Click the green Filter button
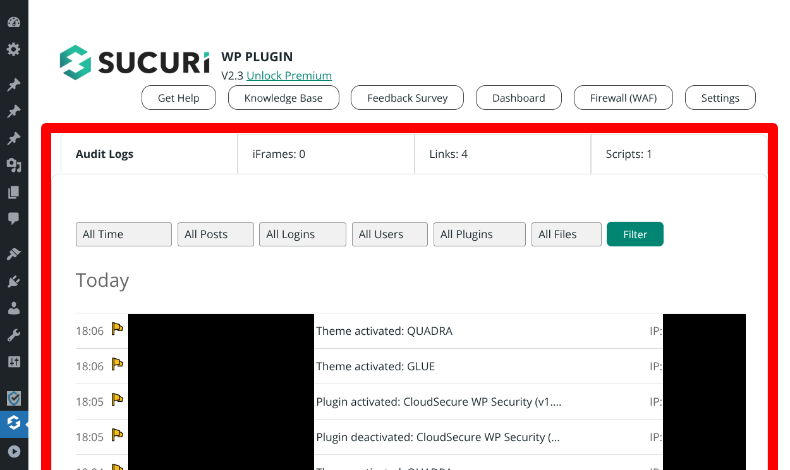 pyautogui.click(x=635, y=234)
